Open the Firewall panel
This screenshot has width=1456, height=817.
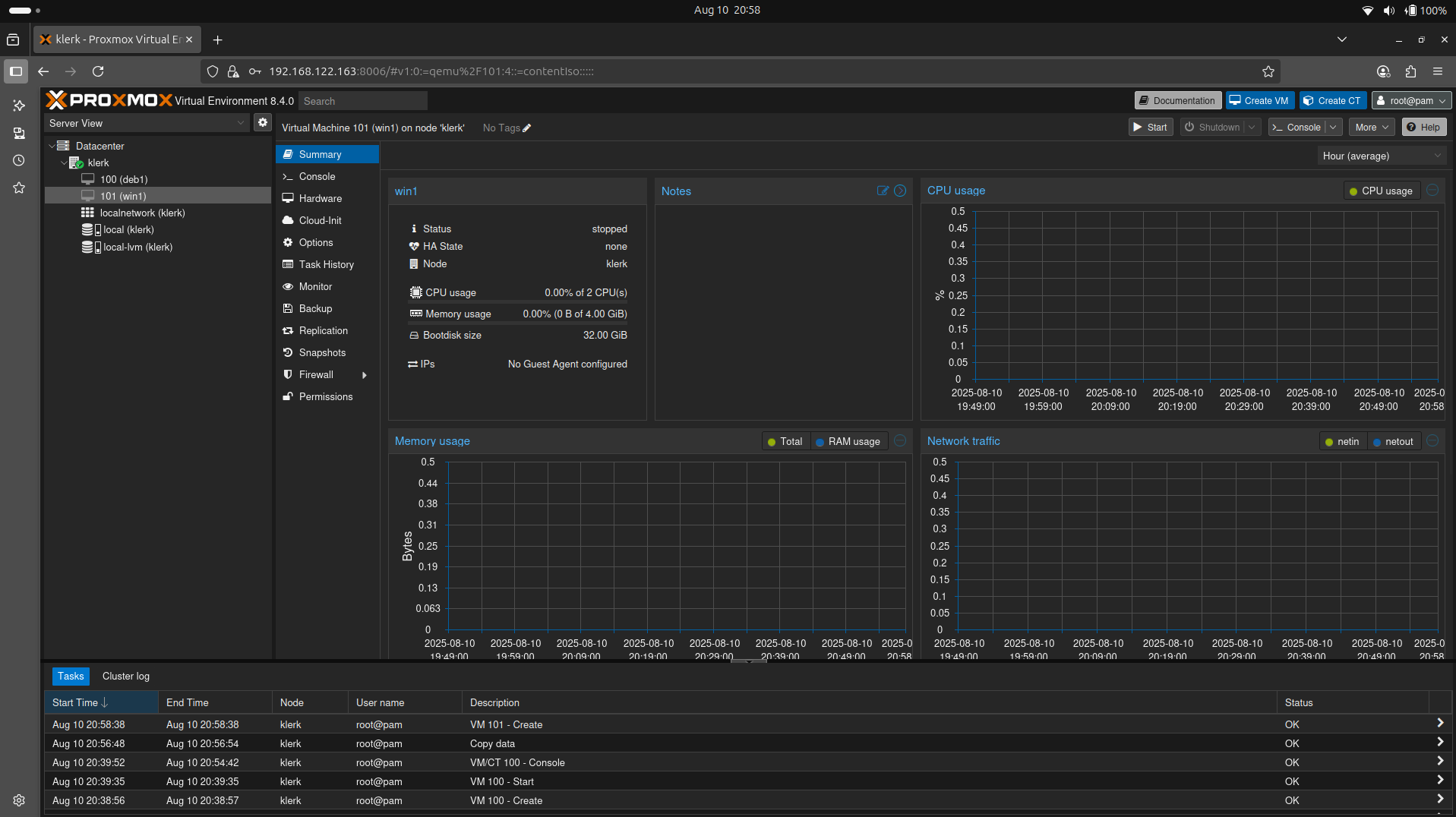(315, 374)
